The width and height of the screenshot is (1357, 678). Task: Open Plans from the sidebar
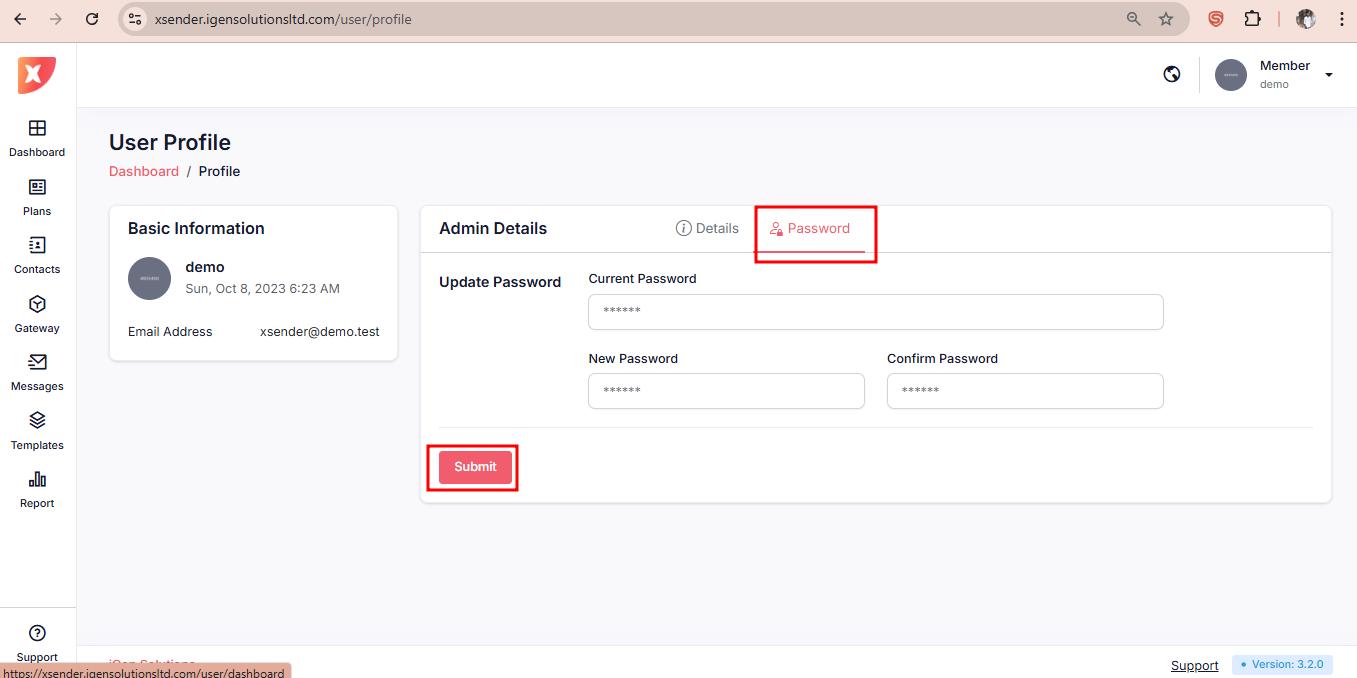[x=37, y=188]
